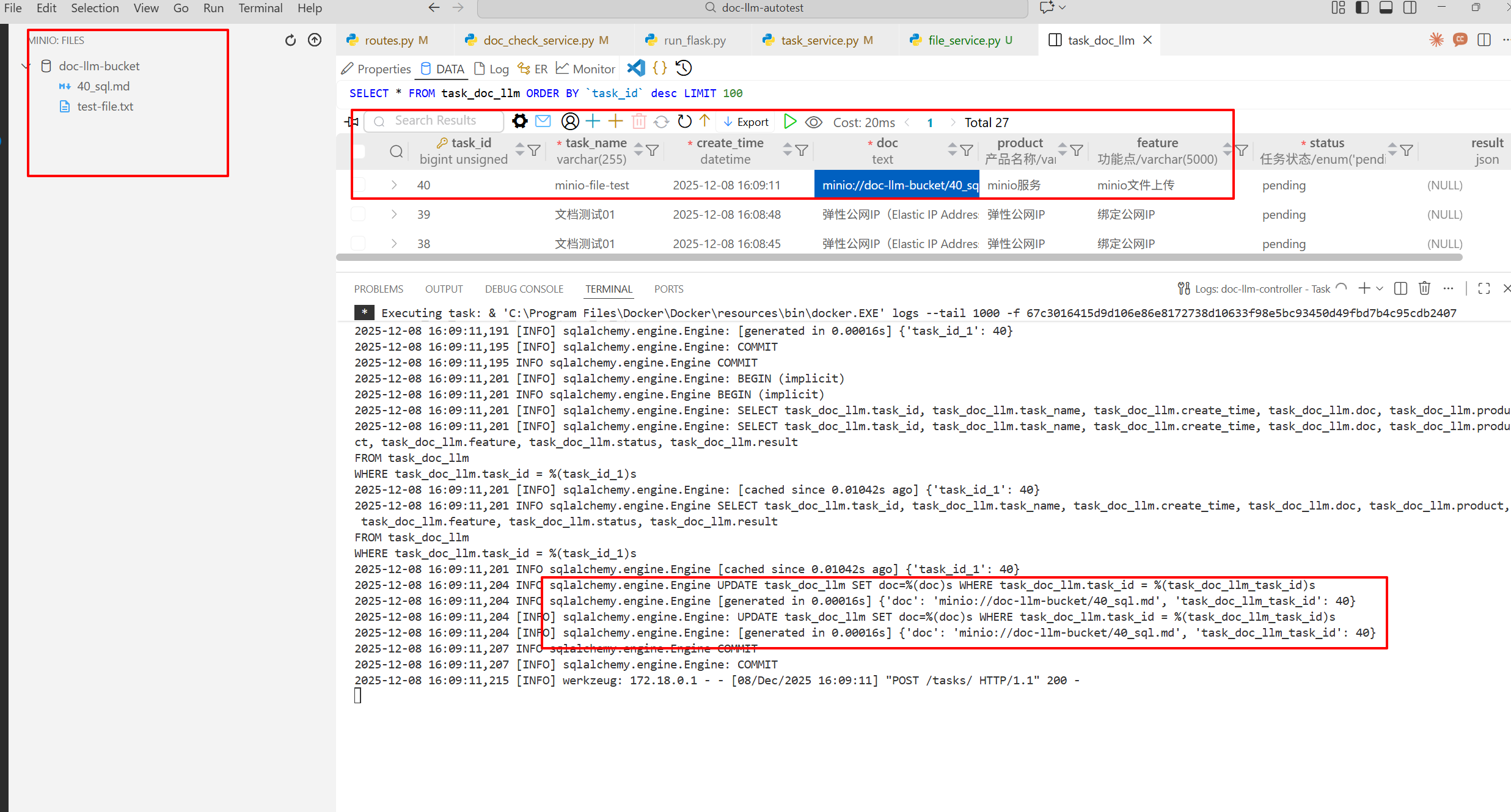This screenshot has height=812, width=1511.
Task: Click the upload arrow icon in MinIO panel
Action: (315, 40)
